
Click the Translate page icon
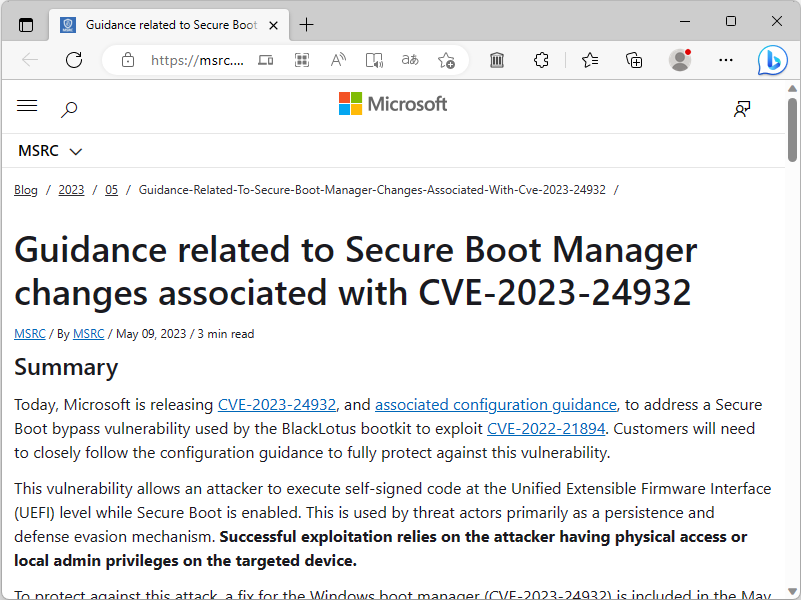[x=410, y=60]
